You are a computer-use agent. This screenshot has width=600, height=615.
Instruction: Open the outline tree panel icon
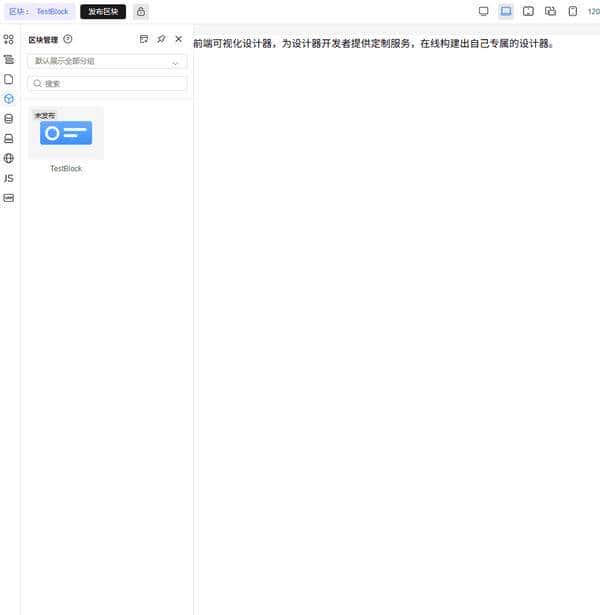pyautogui.click(x=9, y=59)
